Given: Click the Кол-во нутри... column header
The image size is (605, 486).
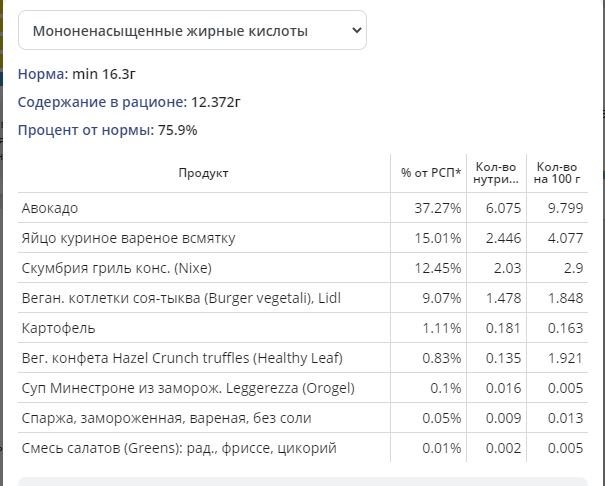Looking at the screenshot, I should tap(496, 173).
